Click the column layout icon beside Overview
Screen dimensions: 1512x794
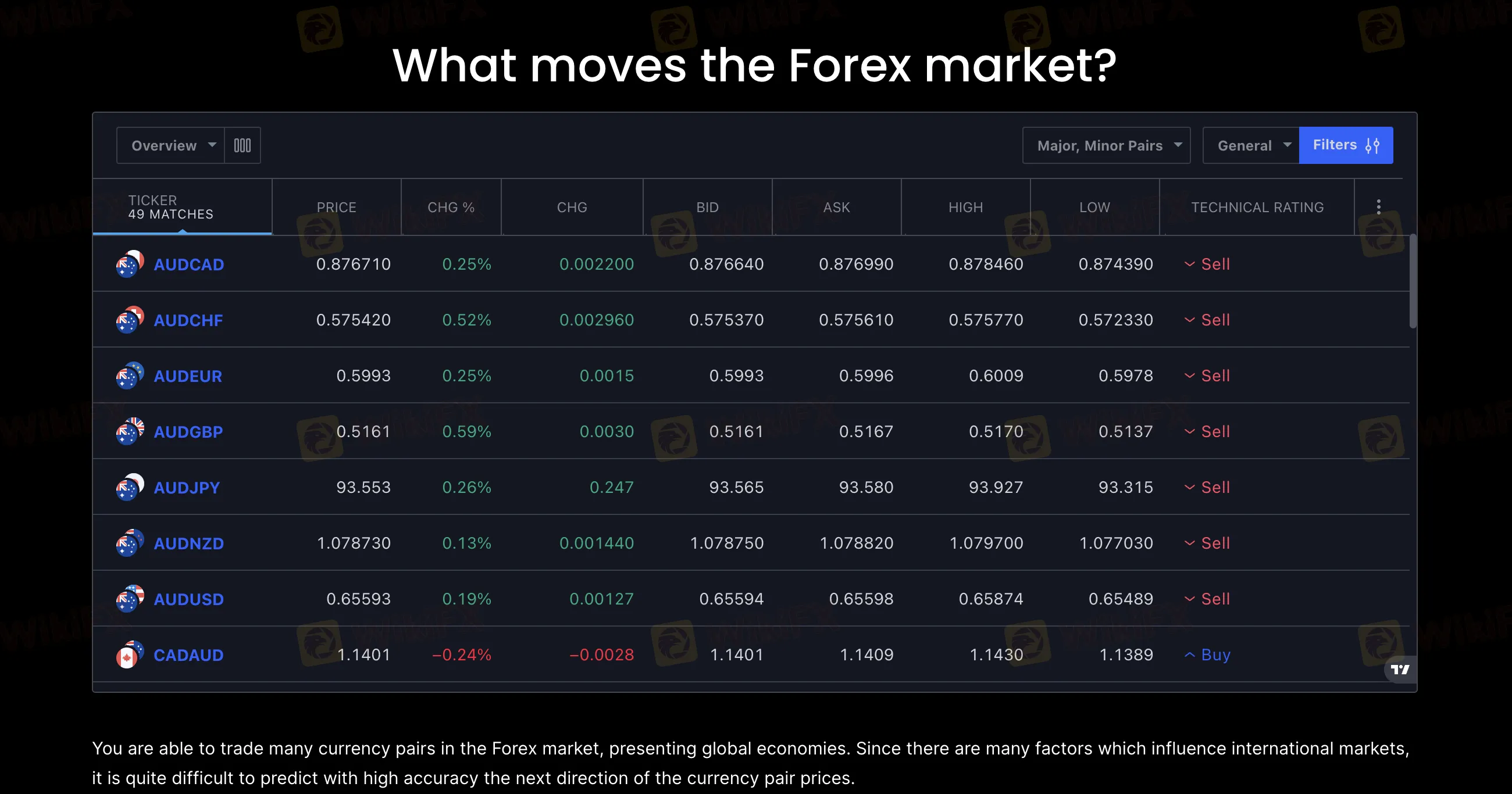(x=242, y=145)
